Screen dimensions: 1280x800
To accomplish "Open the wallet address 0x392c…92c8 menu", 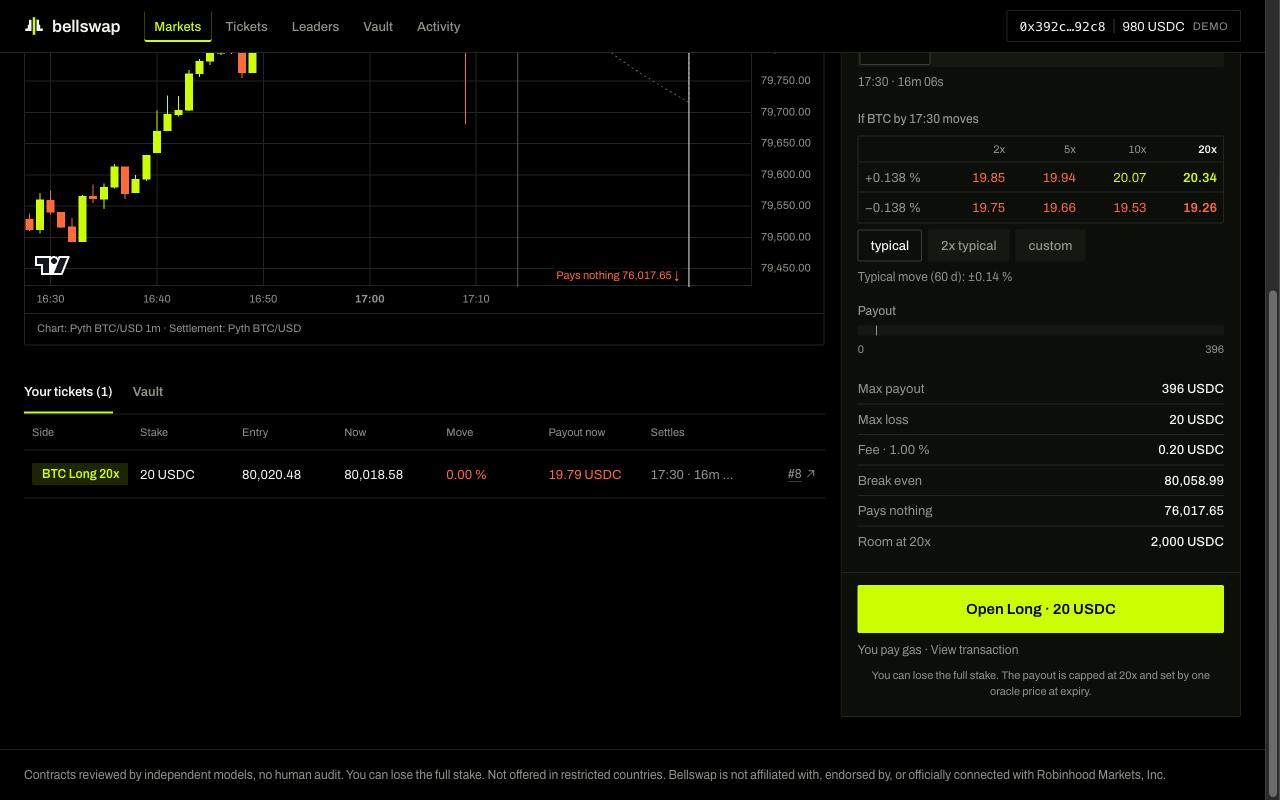I will coord(1062,27).
